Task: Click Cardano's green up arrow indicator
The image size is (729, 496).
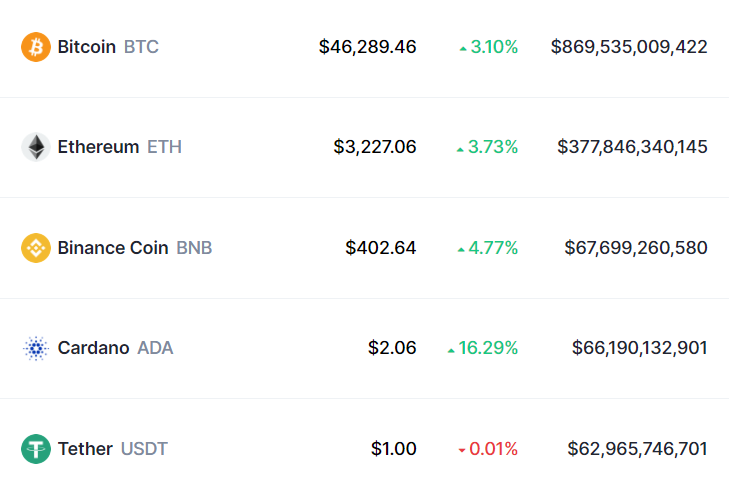Action: [451, 349]
